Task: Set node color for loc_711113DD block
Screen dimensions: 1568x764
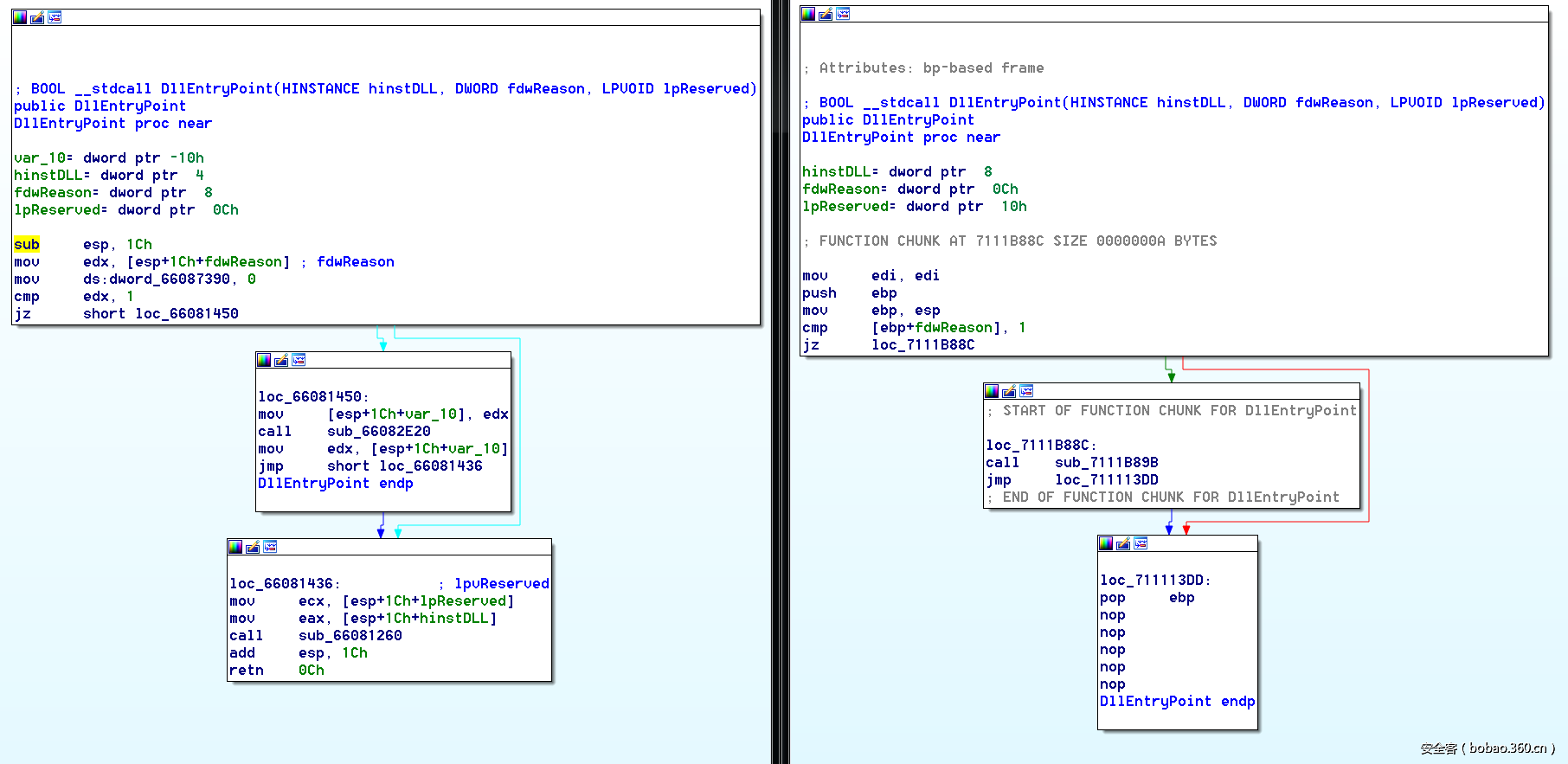Action: (x=1106, y=543)
